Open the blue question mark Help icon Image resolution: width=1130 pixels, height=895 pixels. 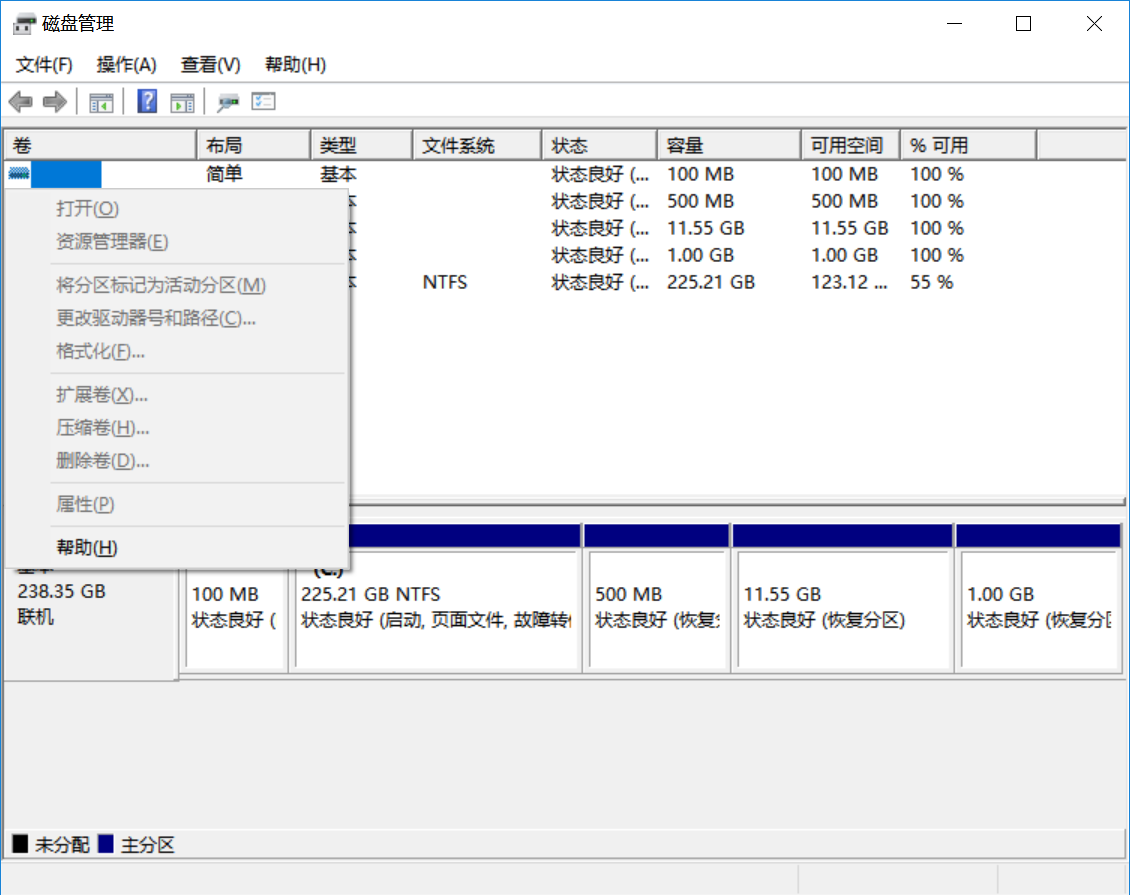point(147,102)
